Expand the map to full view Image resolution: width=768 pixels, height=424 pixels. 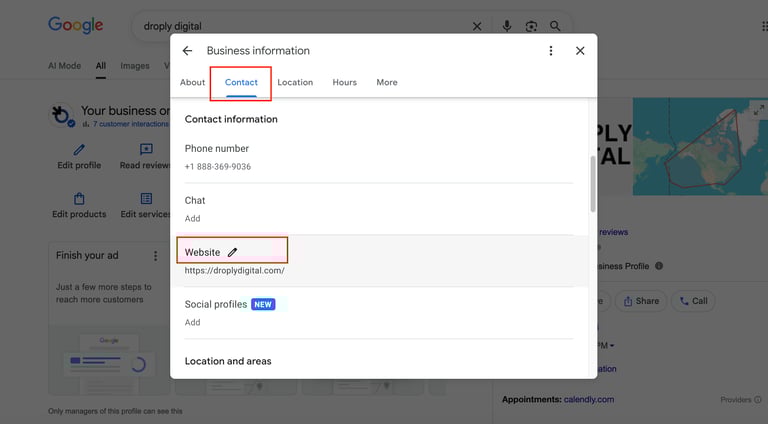[x=758, y=110]
